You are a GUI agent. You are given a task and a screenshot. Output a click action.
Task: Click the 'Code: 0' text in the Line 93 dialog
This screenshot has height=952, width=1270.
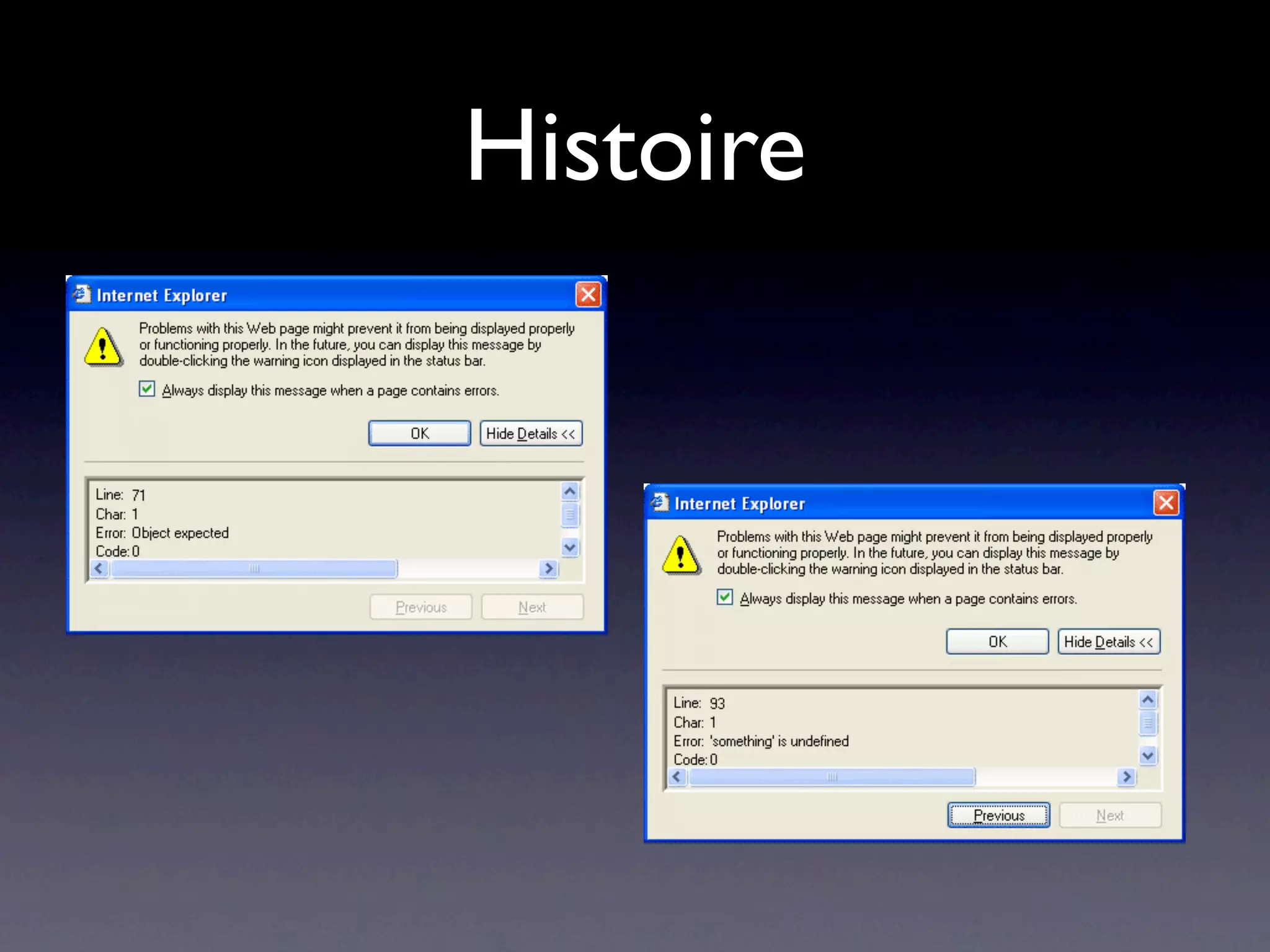tap(696, 760)
